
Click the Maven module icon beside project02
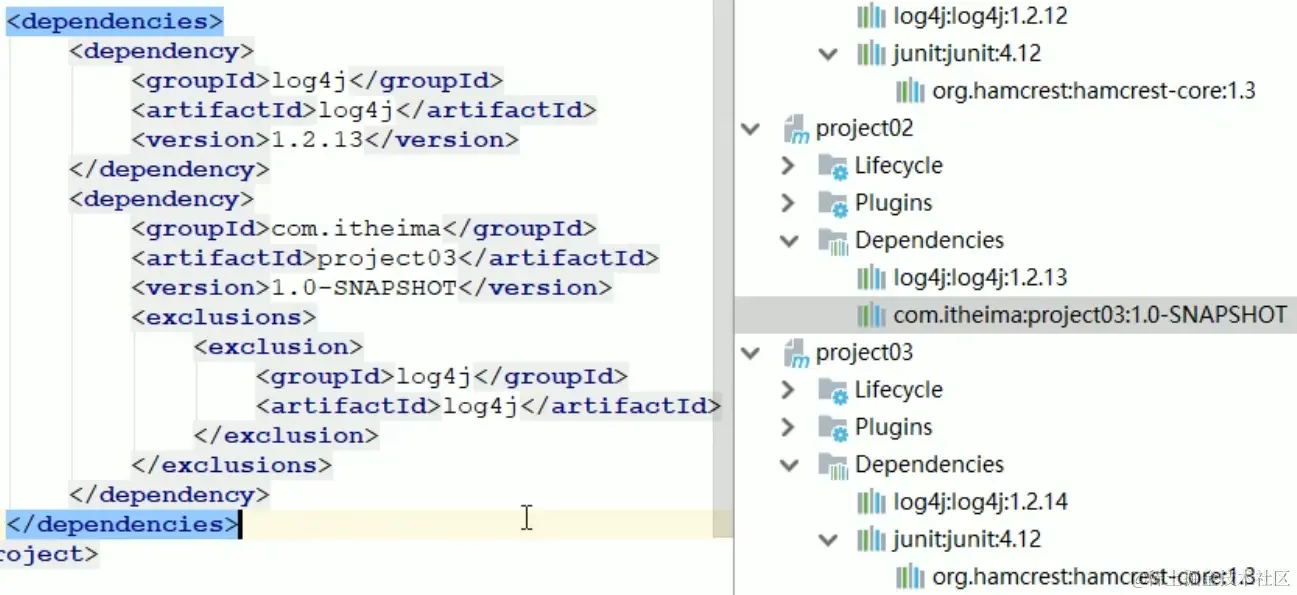pyautogui.click(x=796, y=128)
